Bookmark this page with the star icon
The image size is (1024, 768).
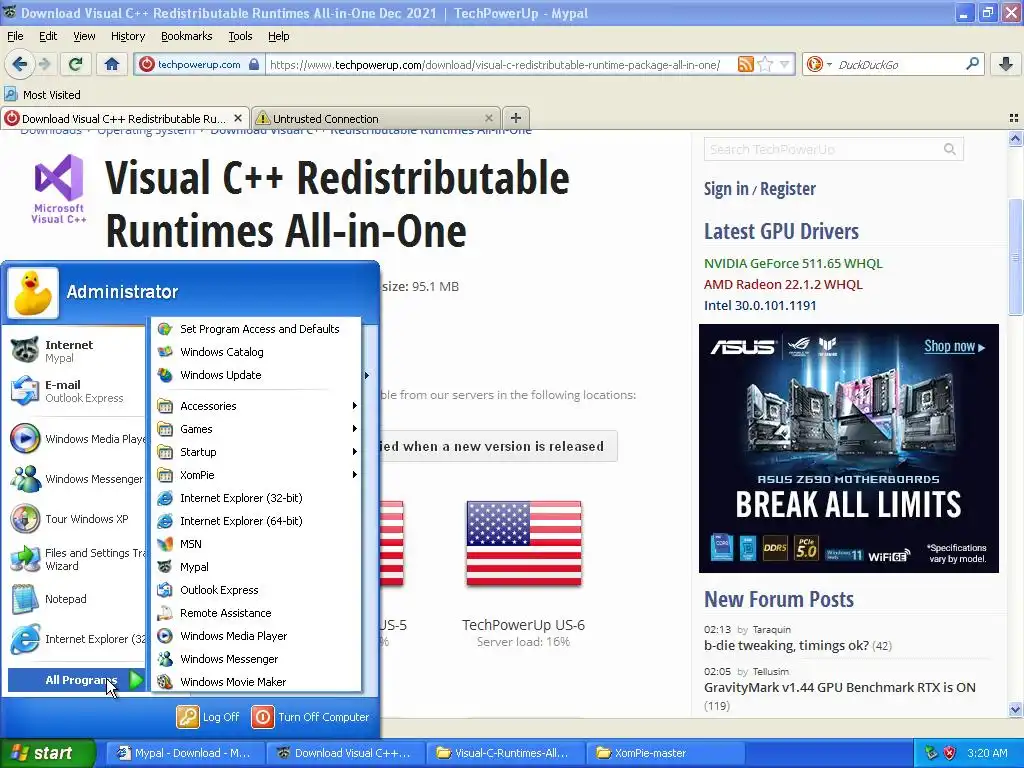tap(766, 64)
